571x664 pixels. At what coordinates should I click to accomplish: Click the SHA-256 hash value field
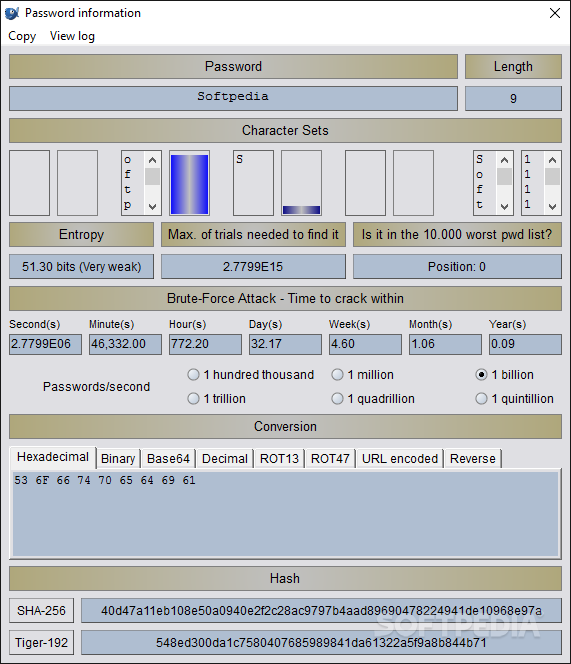(x=321, y=611)
